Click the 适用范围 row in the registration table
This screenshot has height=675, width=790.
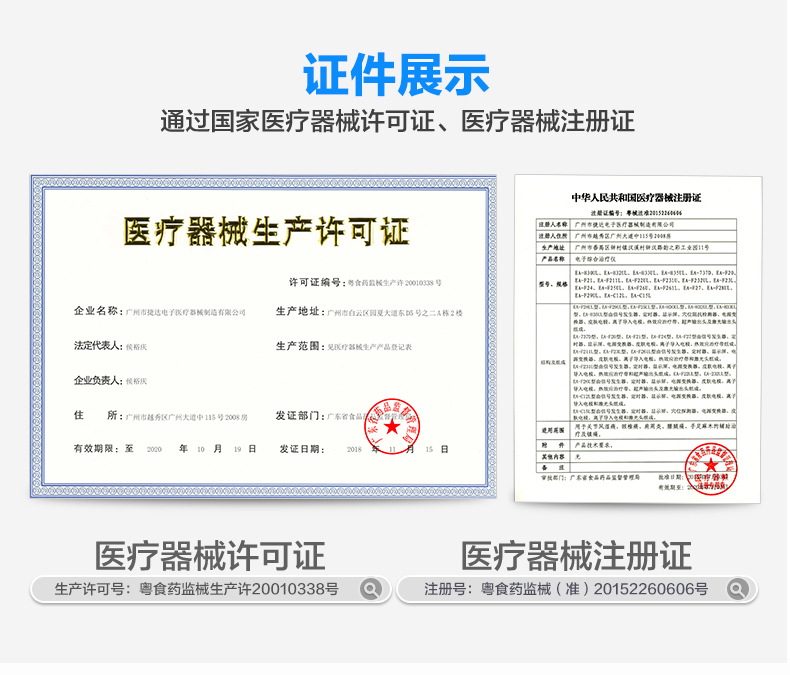[x=637, y=430]
